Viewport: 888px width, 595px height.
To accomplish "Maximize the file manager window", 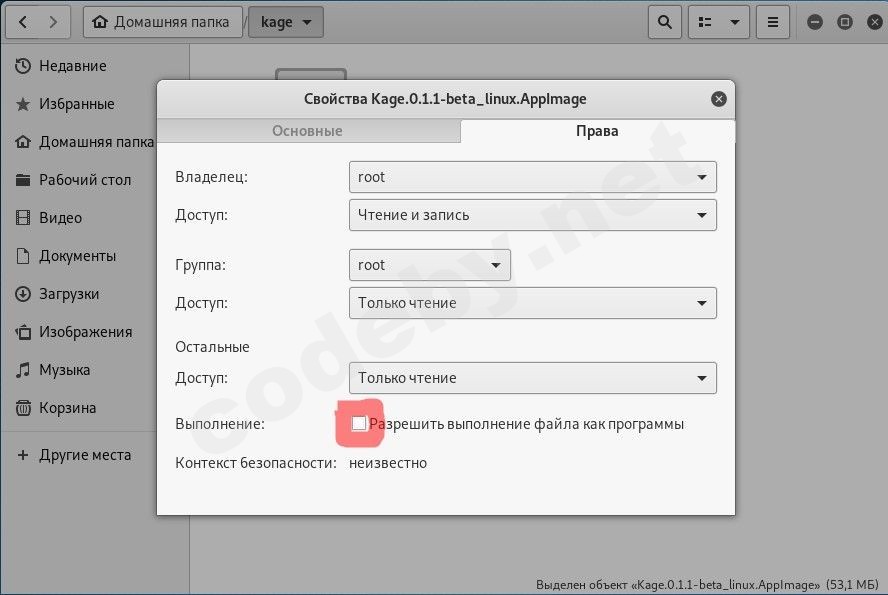I will pos(844,22).
